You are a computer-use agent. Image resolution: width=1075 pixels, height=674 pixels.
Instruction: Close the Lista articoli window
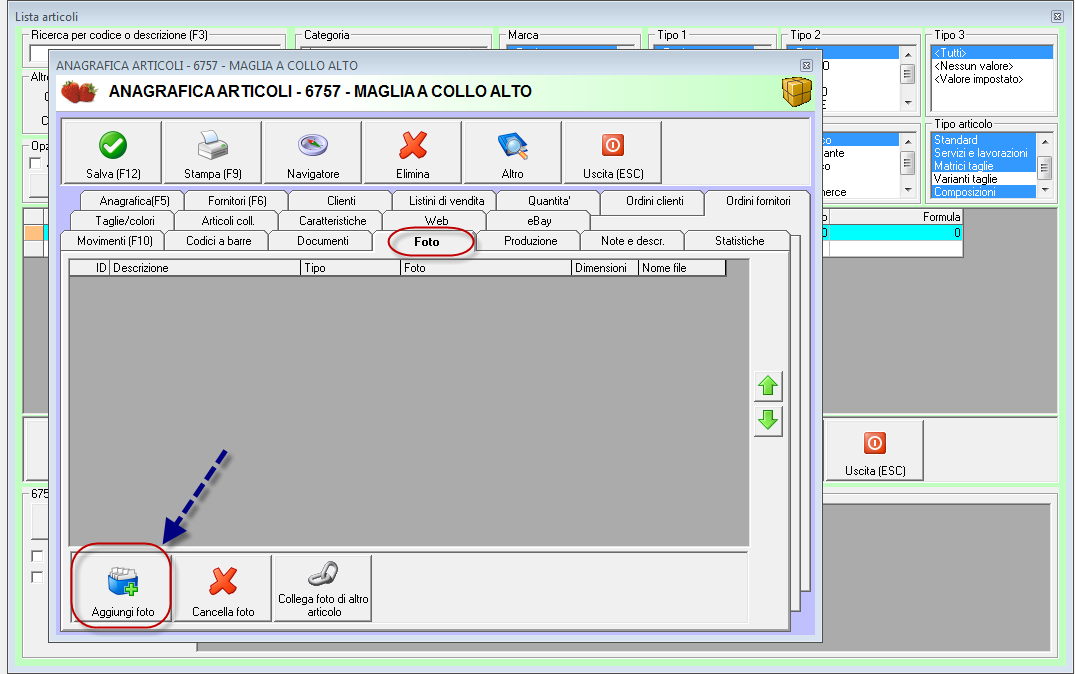[x=1057, y=16]
